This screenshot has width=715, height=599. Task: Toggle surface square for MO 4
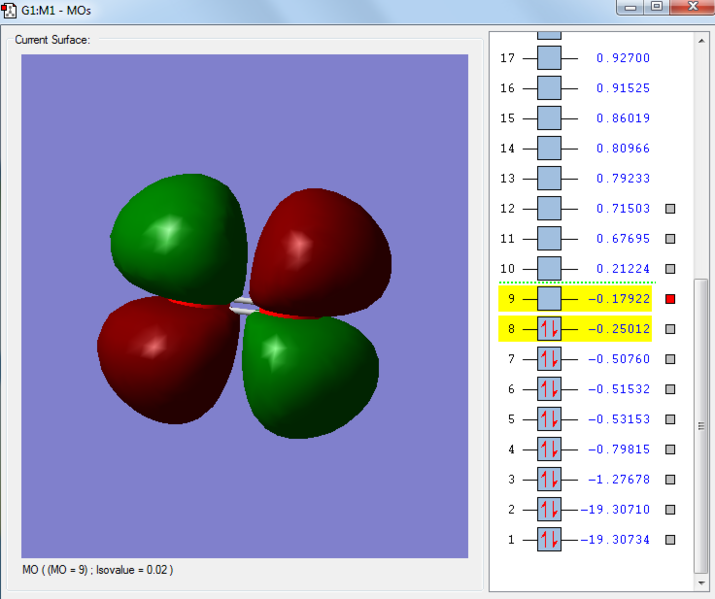click(670, 449)
